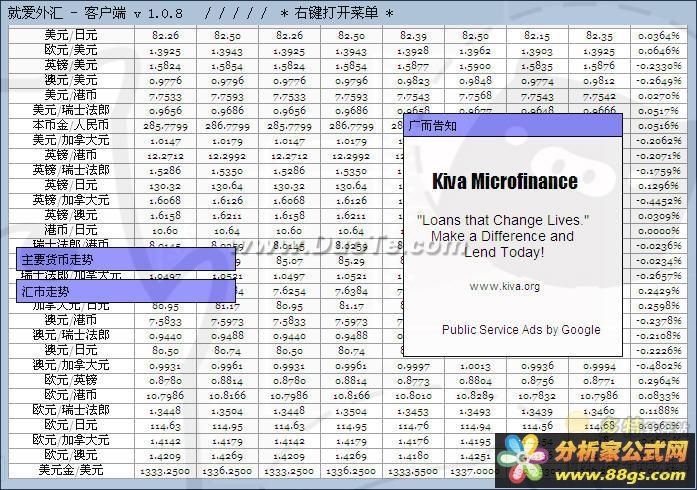Click the 0.0646% change in 欧元/美元 row
Viewport: 697px width, 490px height.
(x=659, y=51)
